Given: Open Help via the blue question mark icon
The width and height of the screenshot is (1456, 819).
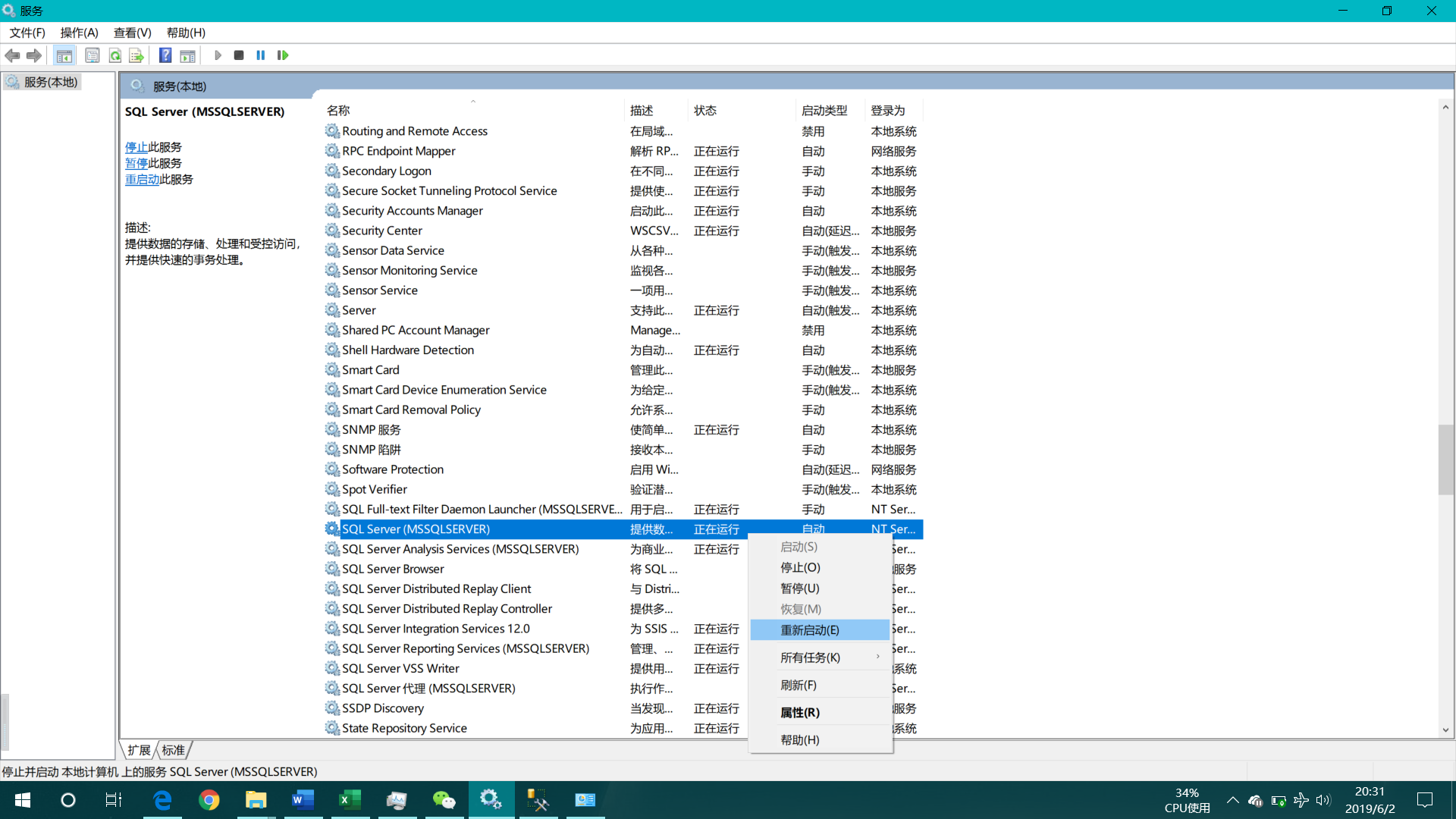Looking at the screenshot, I should pos(165,55).
